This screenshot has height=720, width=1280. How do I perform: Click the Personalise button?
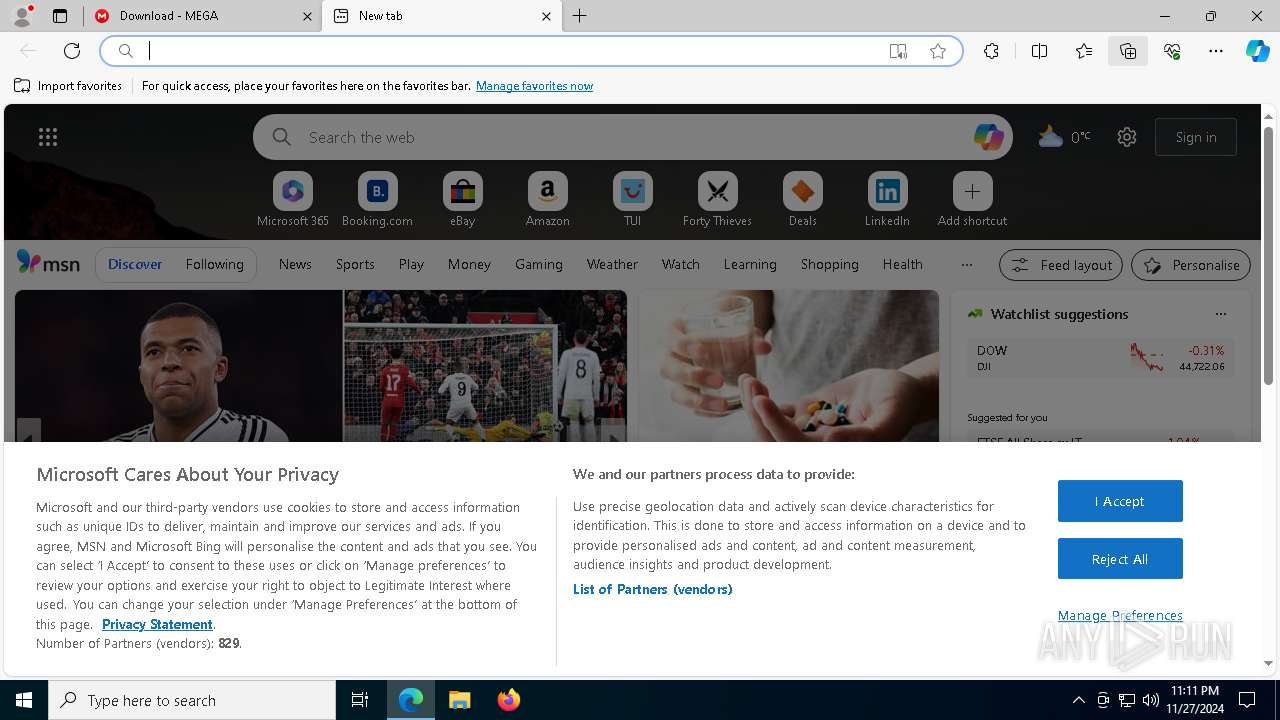(1191, 265)
